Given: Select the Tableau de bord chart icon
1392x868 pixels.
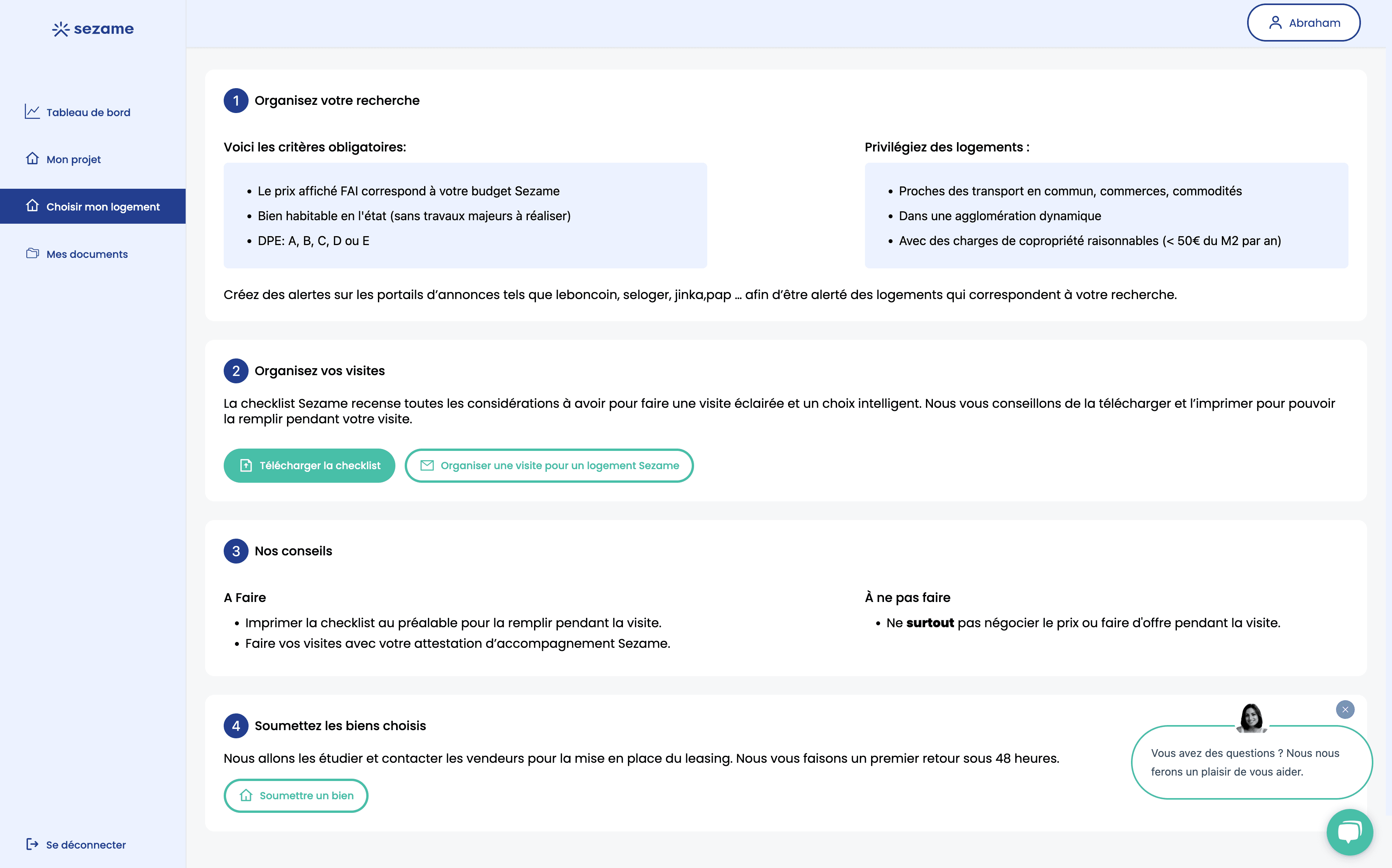Looking at the screenshot, I should (33, 112).
